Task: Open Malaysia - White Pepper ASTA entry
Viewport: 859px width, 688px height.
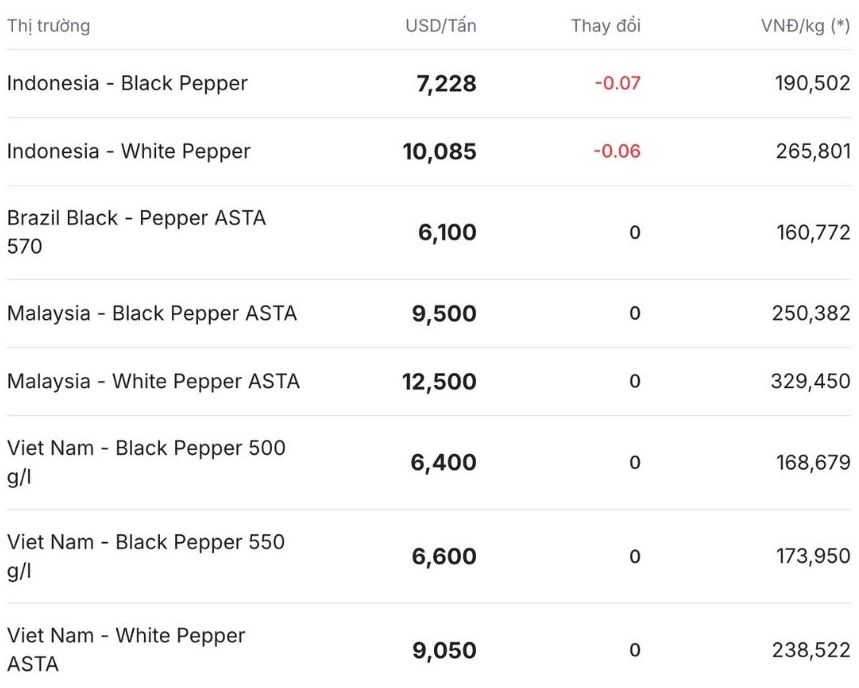Action: pyautogui.click(x=153, y=381)
